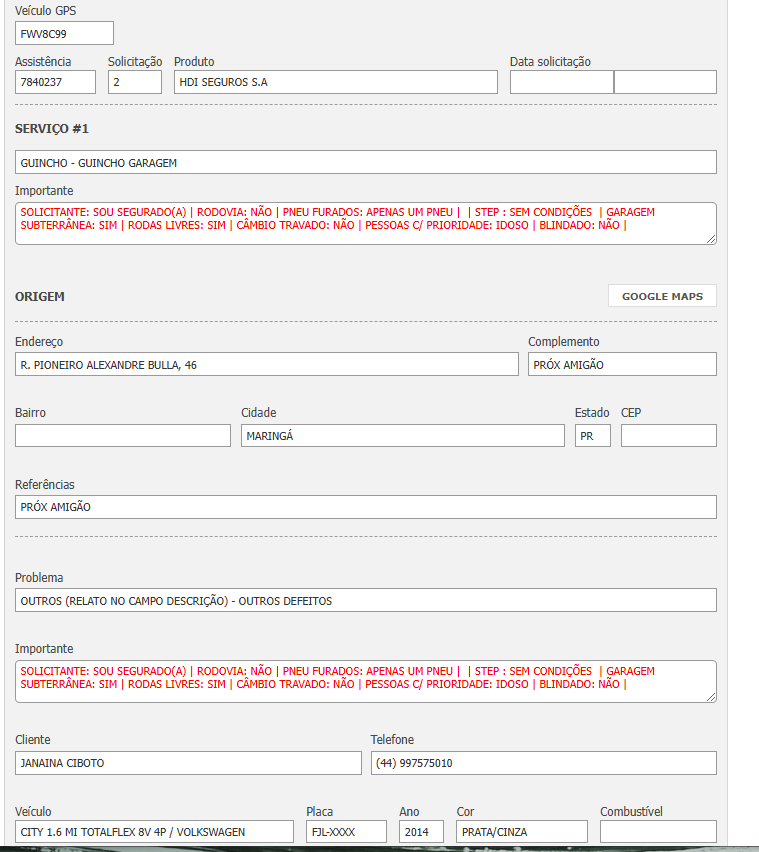Click the first Data solicitação box
Viewport: 759px width, 852px height.
click(x=561, y=82)
